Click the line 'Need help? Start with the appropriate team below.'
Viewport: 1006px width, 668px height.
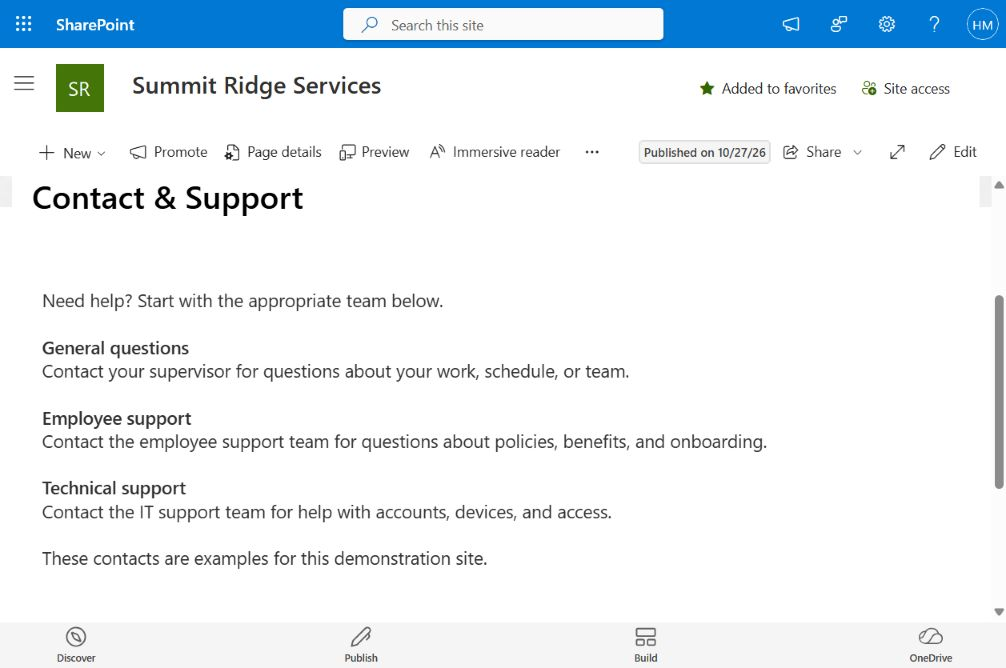click(243, 301)
